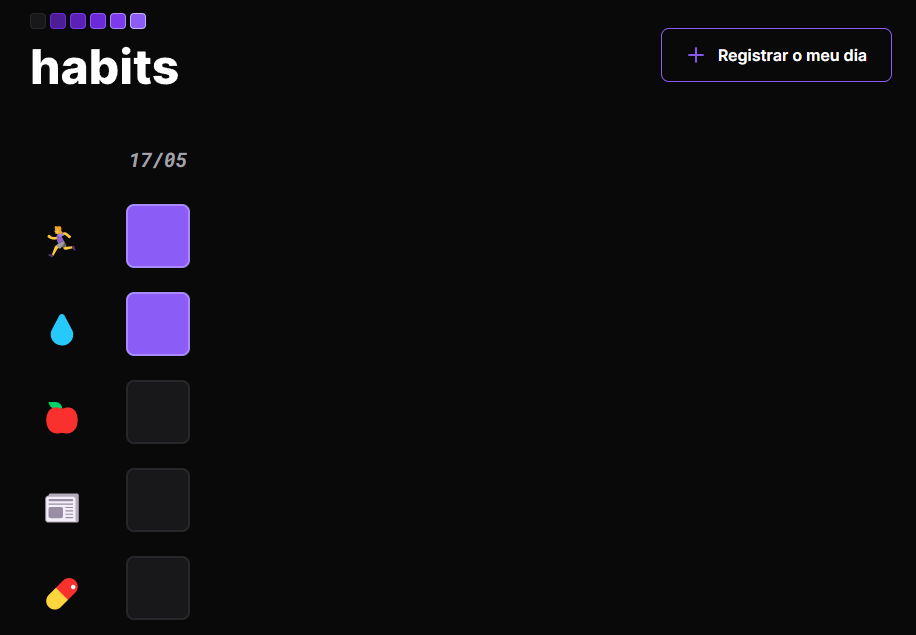Click the Registrar o meu dia button

point(776,55)
